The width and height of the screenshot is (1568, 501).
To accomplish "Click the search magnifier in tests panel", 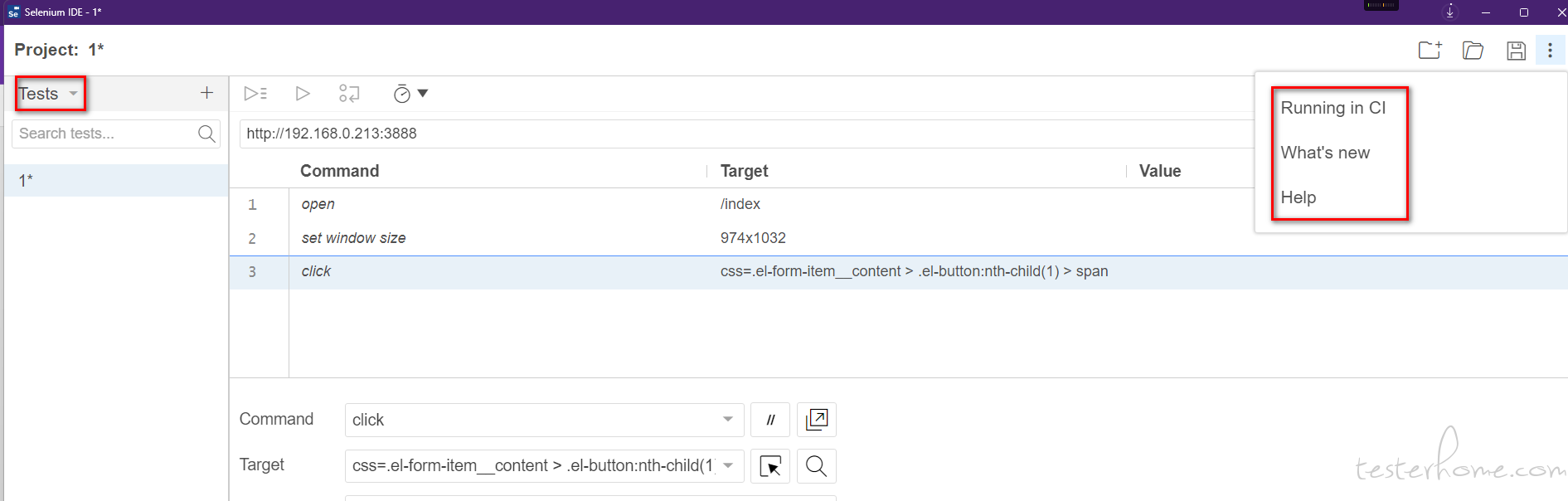I will (x=206, y=134).
